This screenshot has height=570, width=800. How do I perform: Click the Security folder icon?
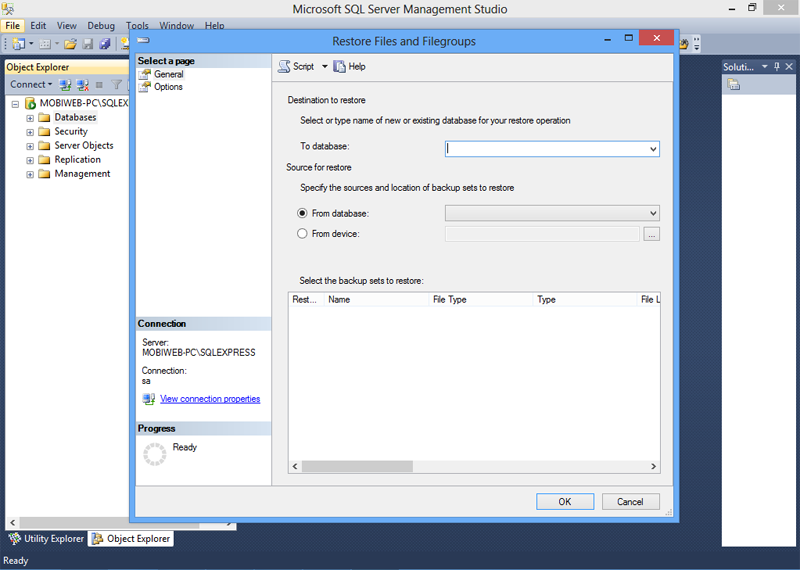44,132
